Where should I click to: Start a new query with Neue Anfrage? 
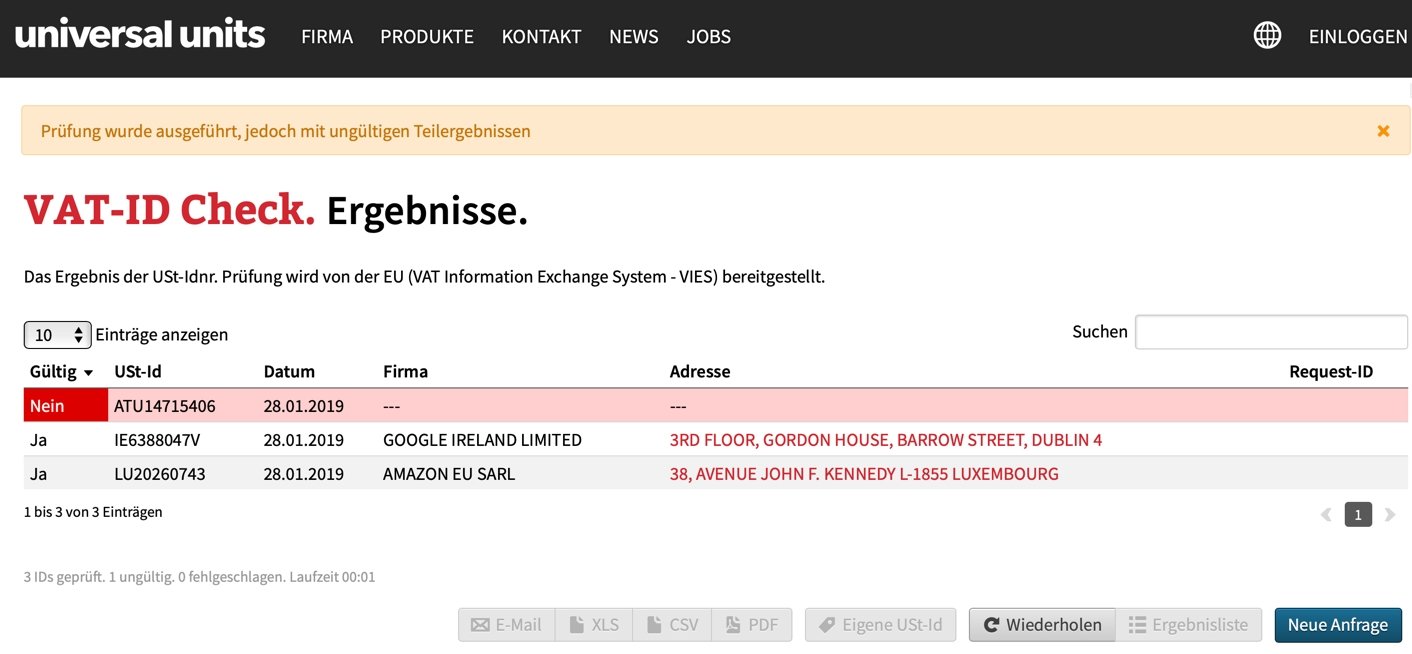[x=1337, y=625]
